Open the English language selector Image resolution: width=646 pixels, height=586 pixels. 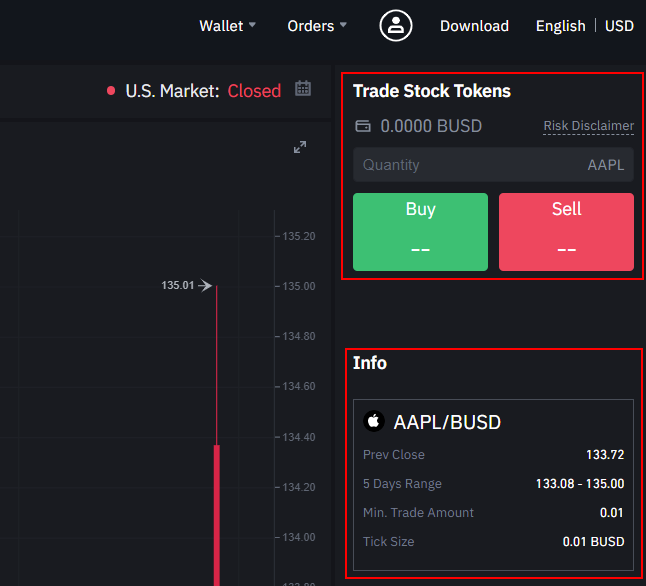pyautogui.click(x=560, y=26)
